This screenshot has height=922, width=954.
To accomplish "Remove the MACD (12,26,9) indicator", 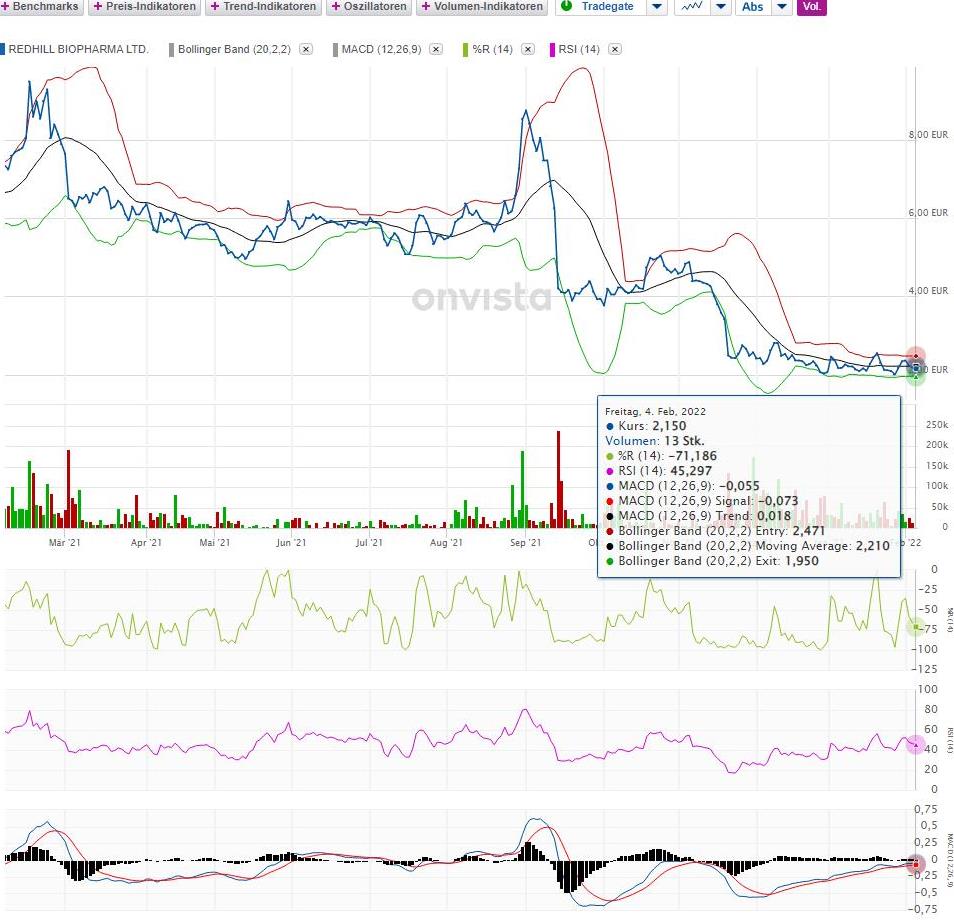I will click(436, 48).
